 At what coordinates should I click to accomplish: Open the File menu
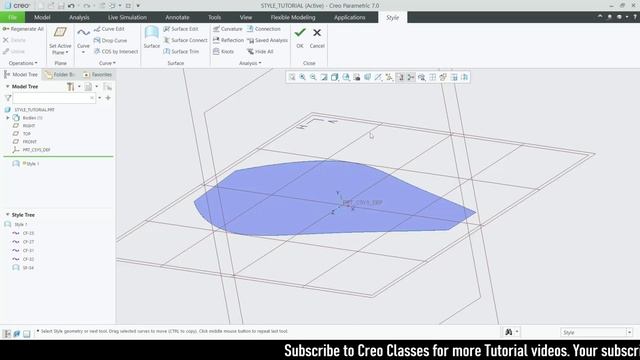point(12,17)
